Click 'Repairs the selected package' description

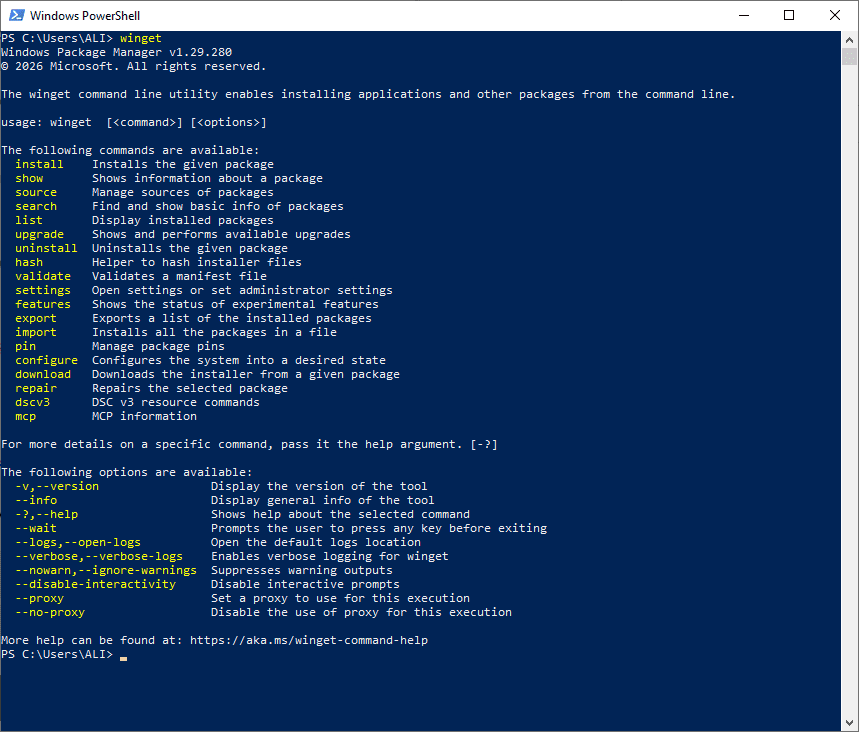pos(190,388)
